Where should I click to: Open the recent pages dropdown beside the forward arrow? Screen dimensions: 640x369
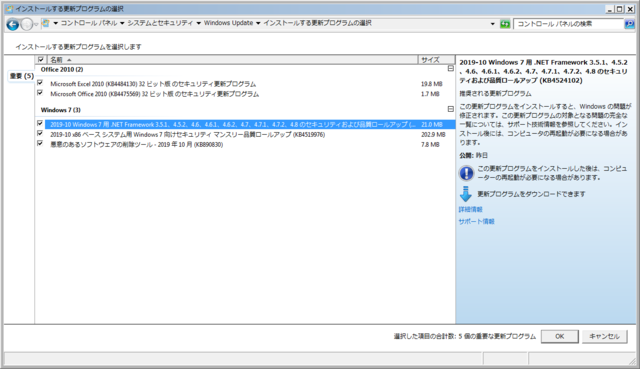(x=36, y=24)
